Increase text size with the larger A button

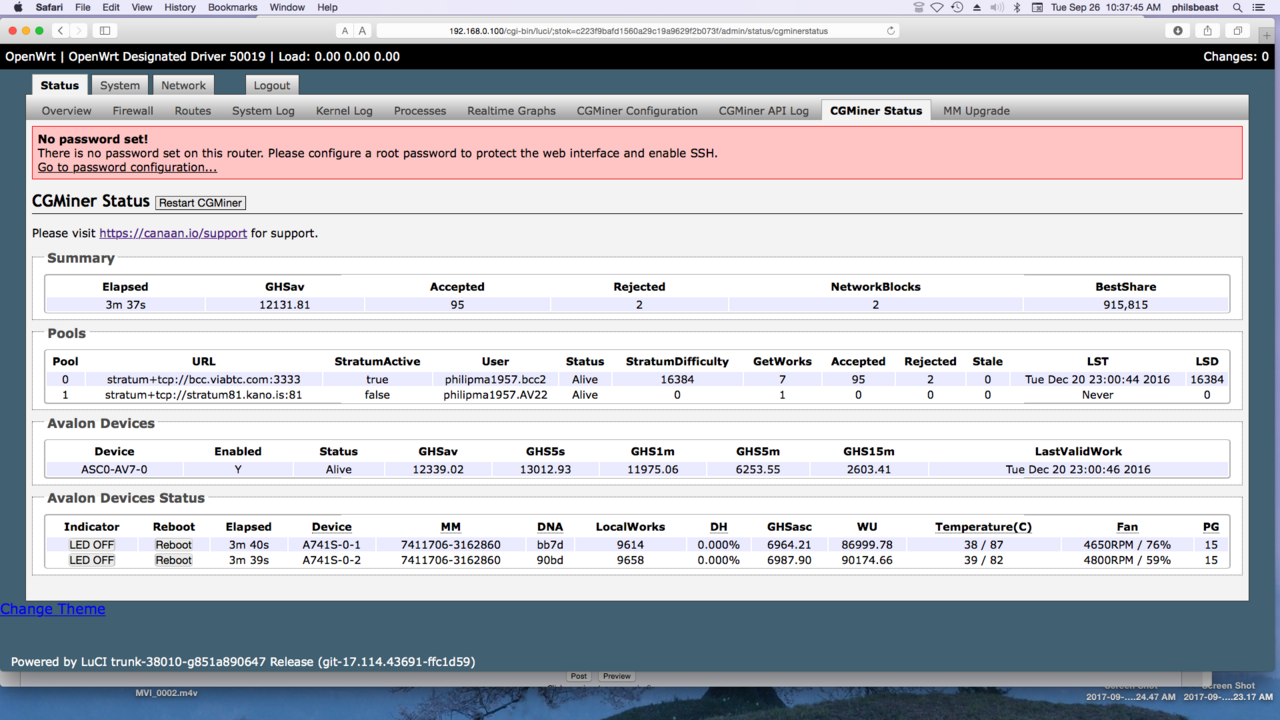click(x=363, y=31)
